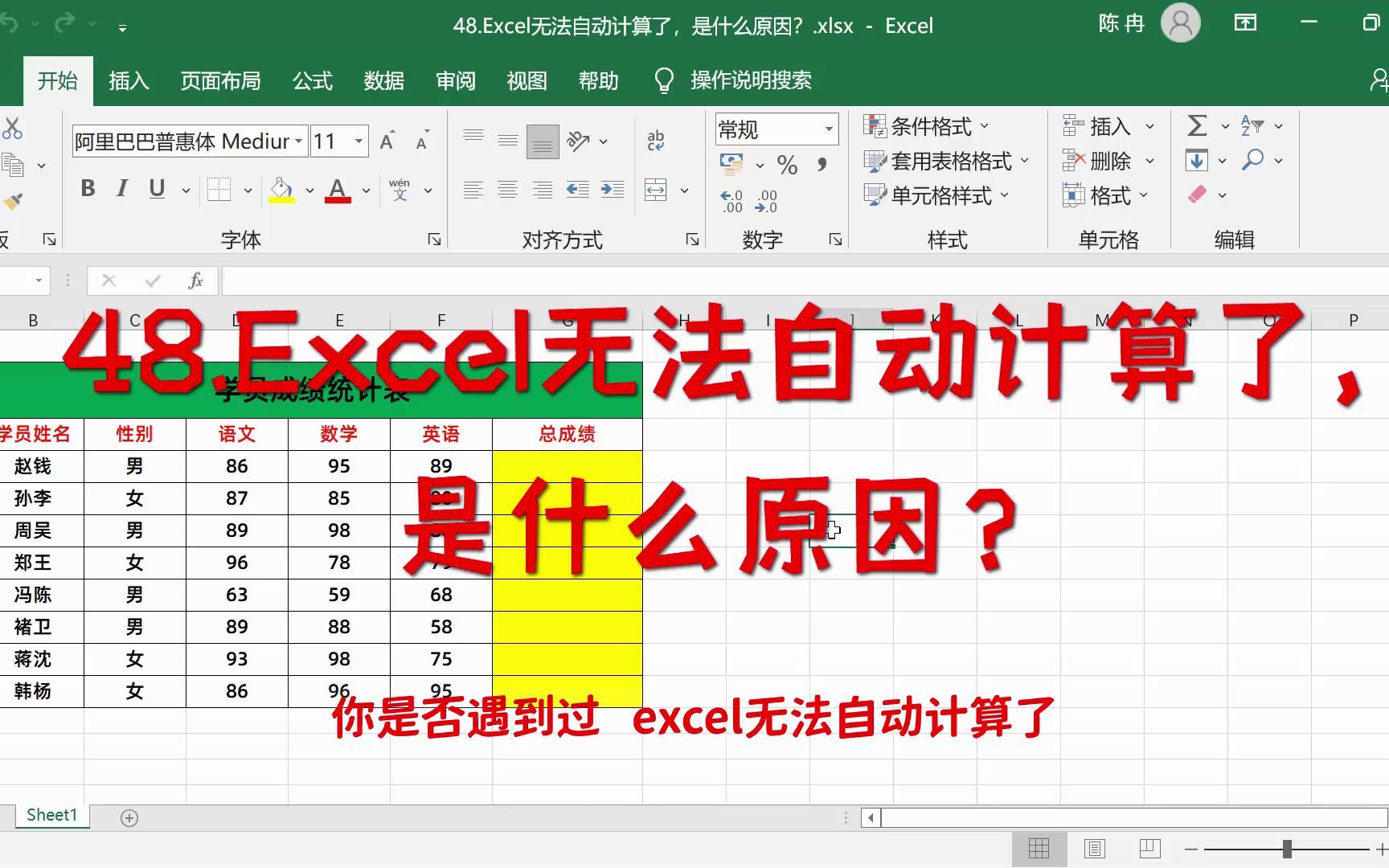Viewport: 1389px width, 868px height.
Task: Toggle wrap text icon
Action: pos(656,141)
